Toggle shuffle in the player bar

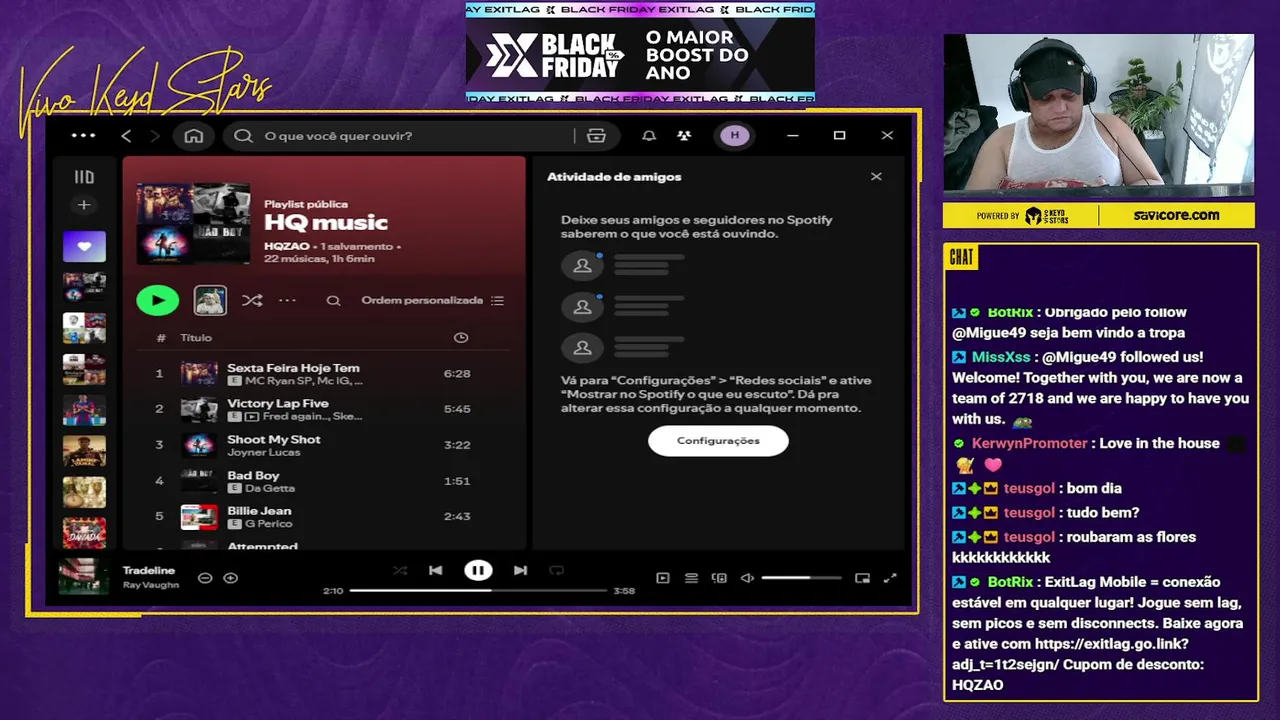pyautogui.click(x=400, y=571)
